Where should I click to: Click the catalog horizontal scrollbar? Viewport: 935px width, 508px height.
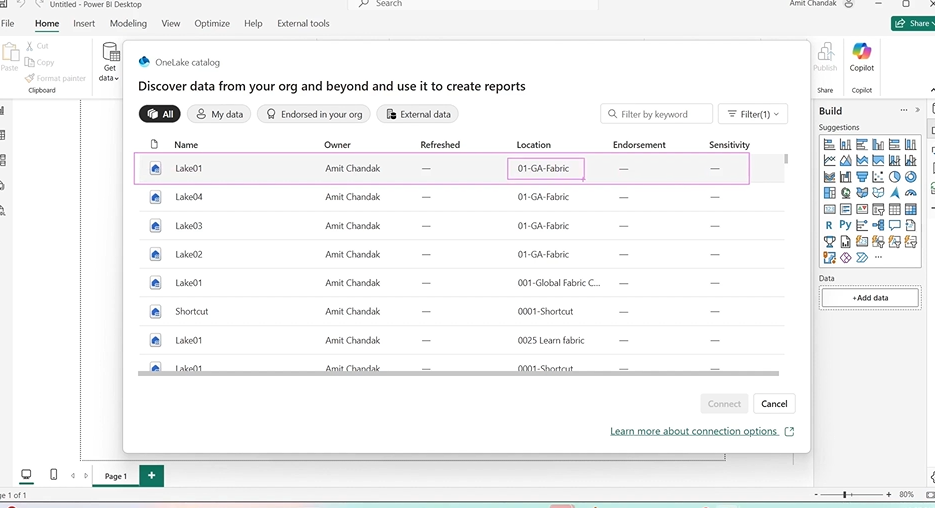(x=458, y=373)
